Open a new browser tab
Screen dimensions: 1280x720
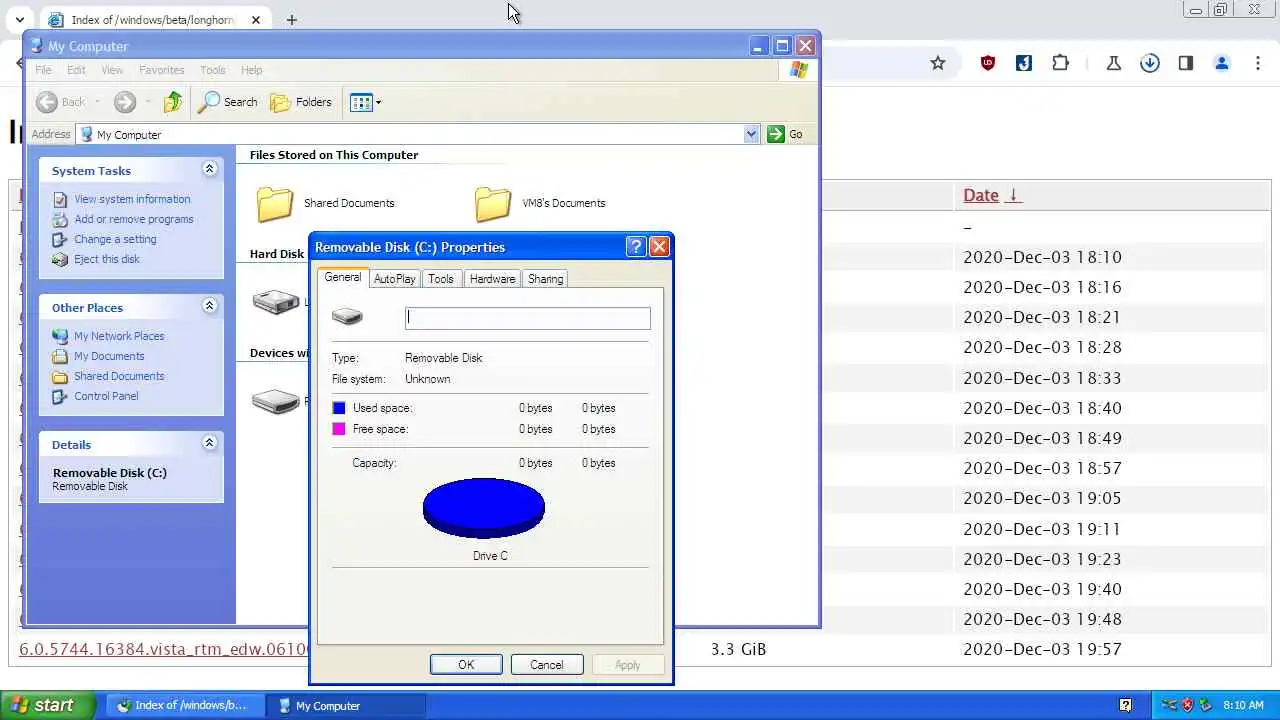click(291, 20)
